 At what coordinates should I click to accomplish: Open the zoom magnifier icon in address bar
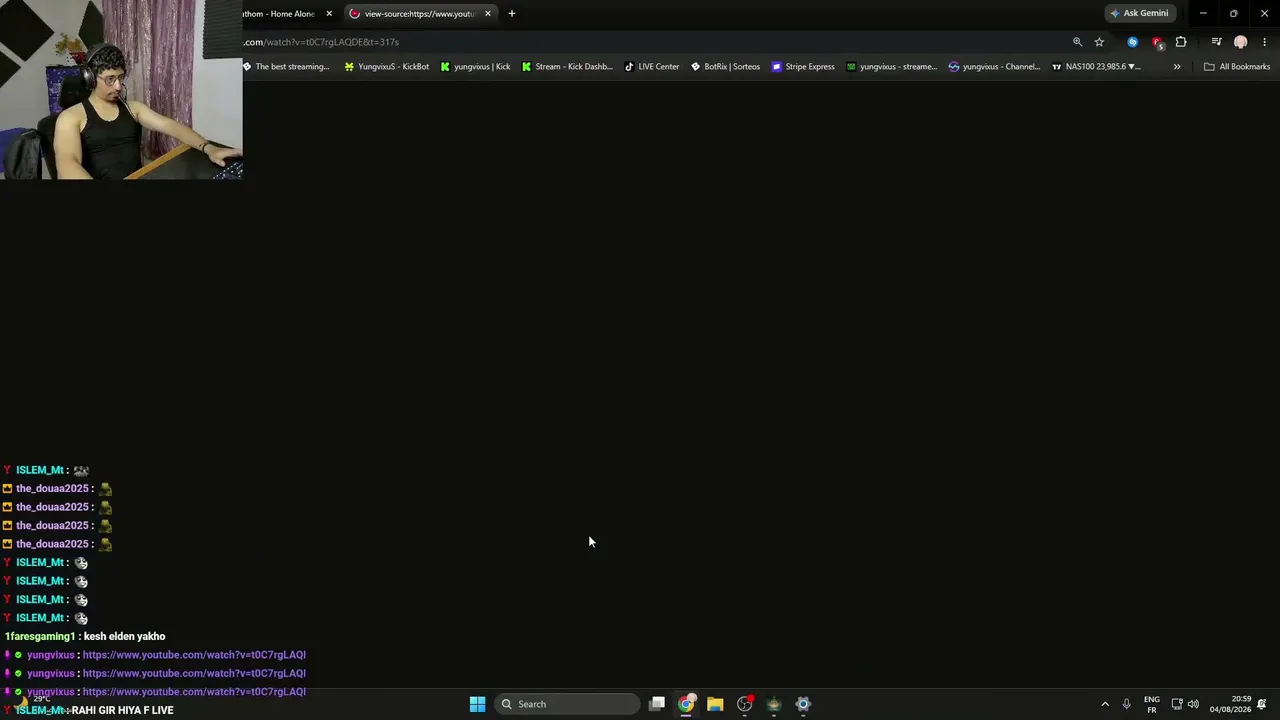pyautogui.click(x=1077, y=42)
